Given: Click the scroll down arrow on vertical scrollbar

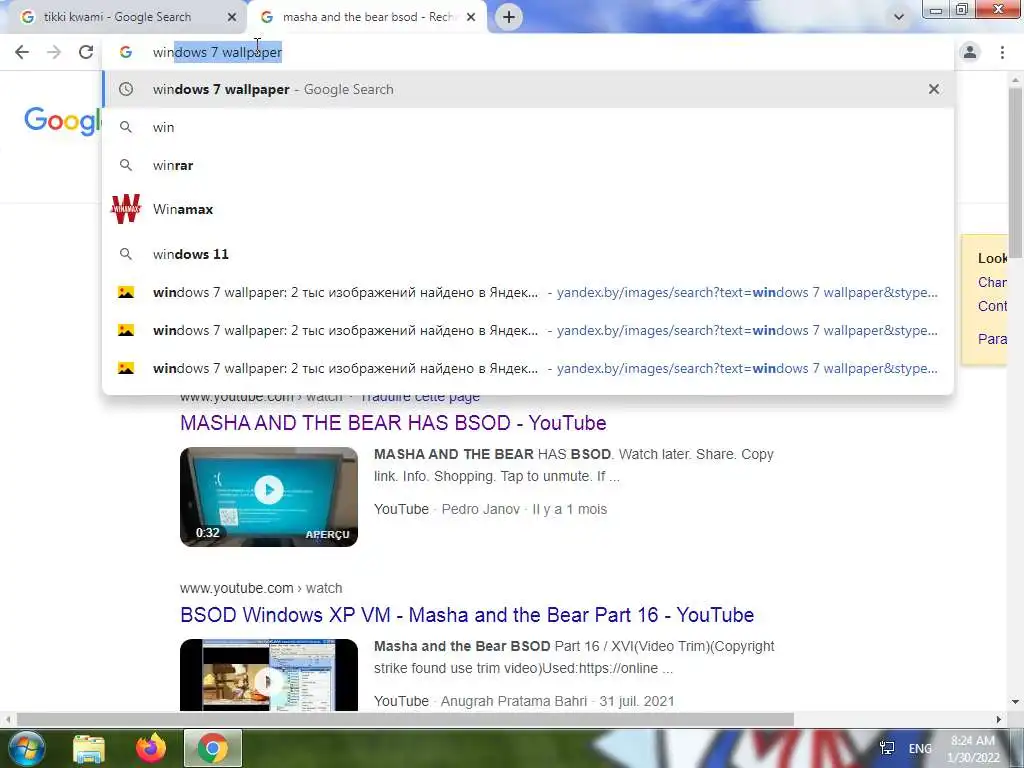Looking at the screenshot, I should (1015, 703).
